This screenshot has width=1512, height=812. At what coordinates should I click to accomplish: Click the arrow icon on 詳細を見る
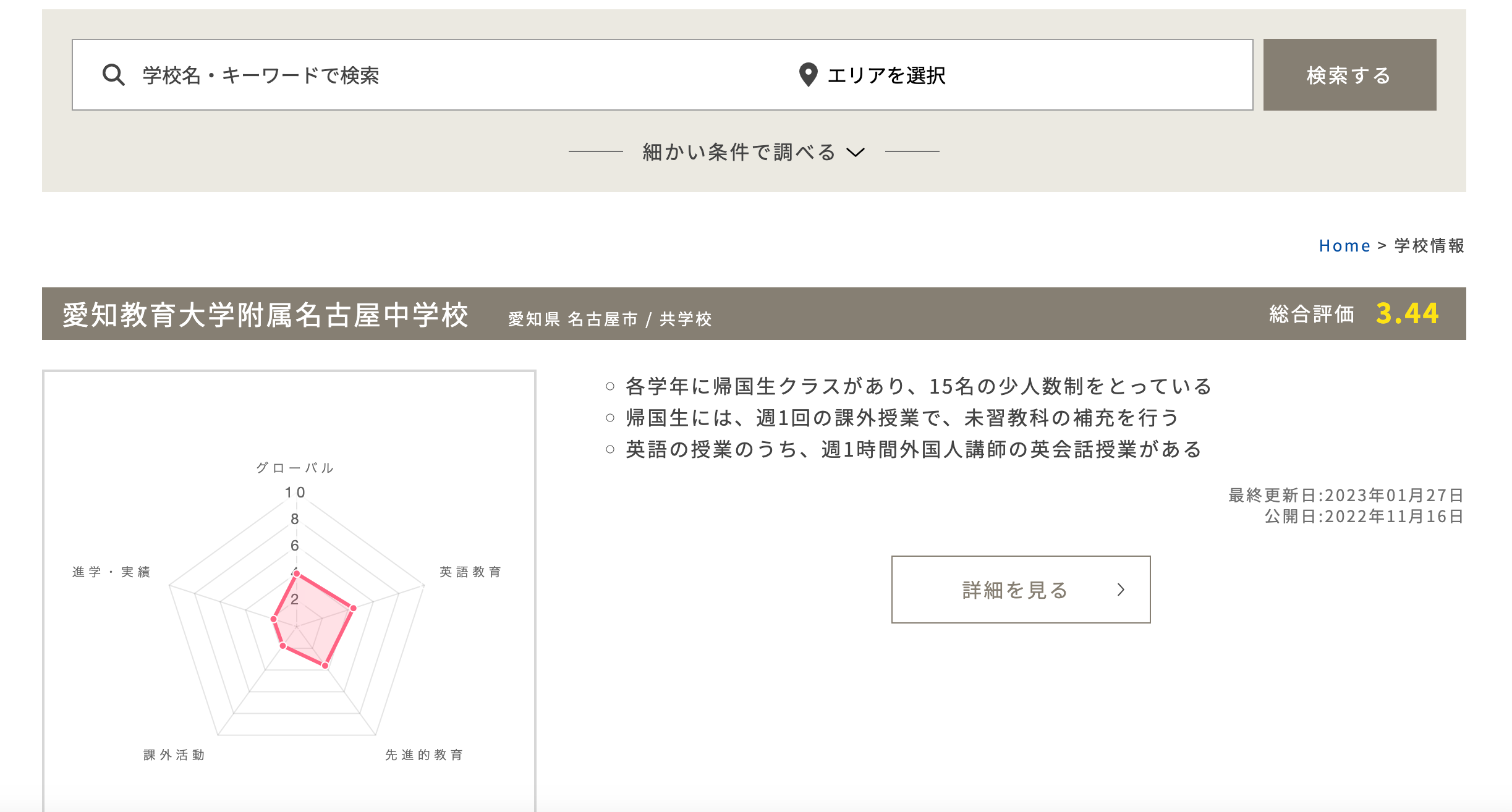[1121, 590]
